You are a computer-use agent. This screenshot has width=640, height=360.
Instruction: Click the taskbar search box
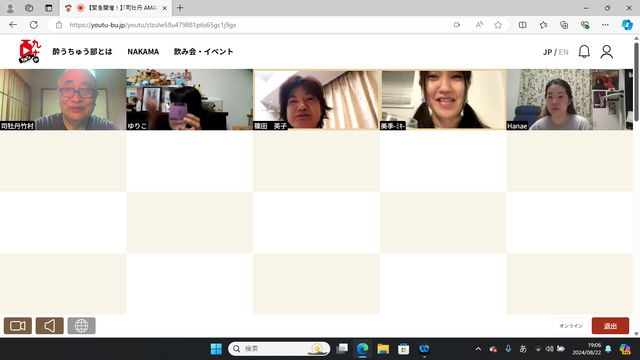point(279,349)
